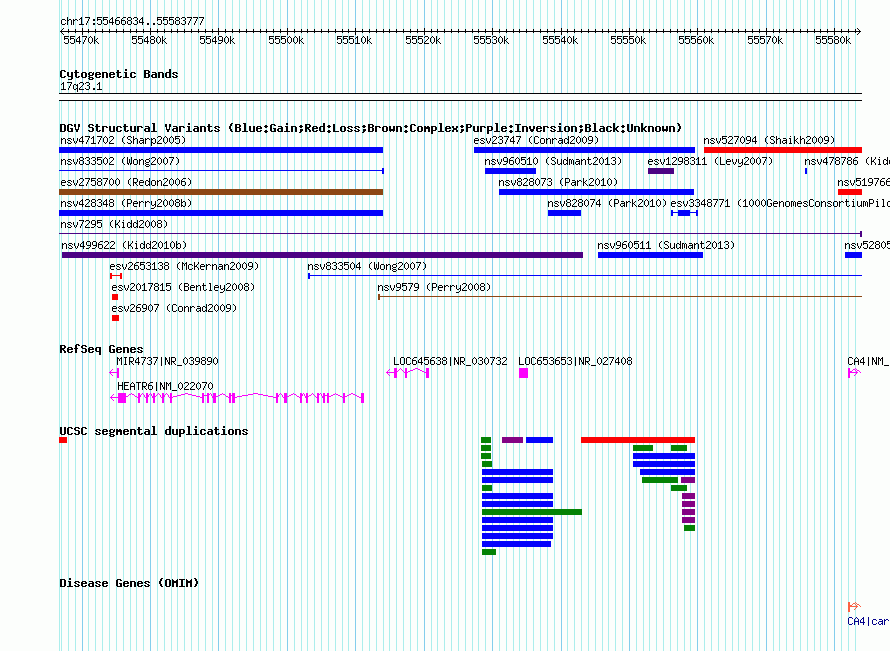The width and height of the screenshot is (890, 651).
Task: Click the nsv828073 blue gain bar
Action: point(596,192)
